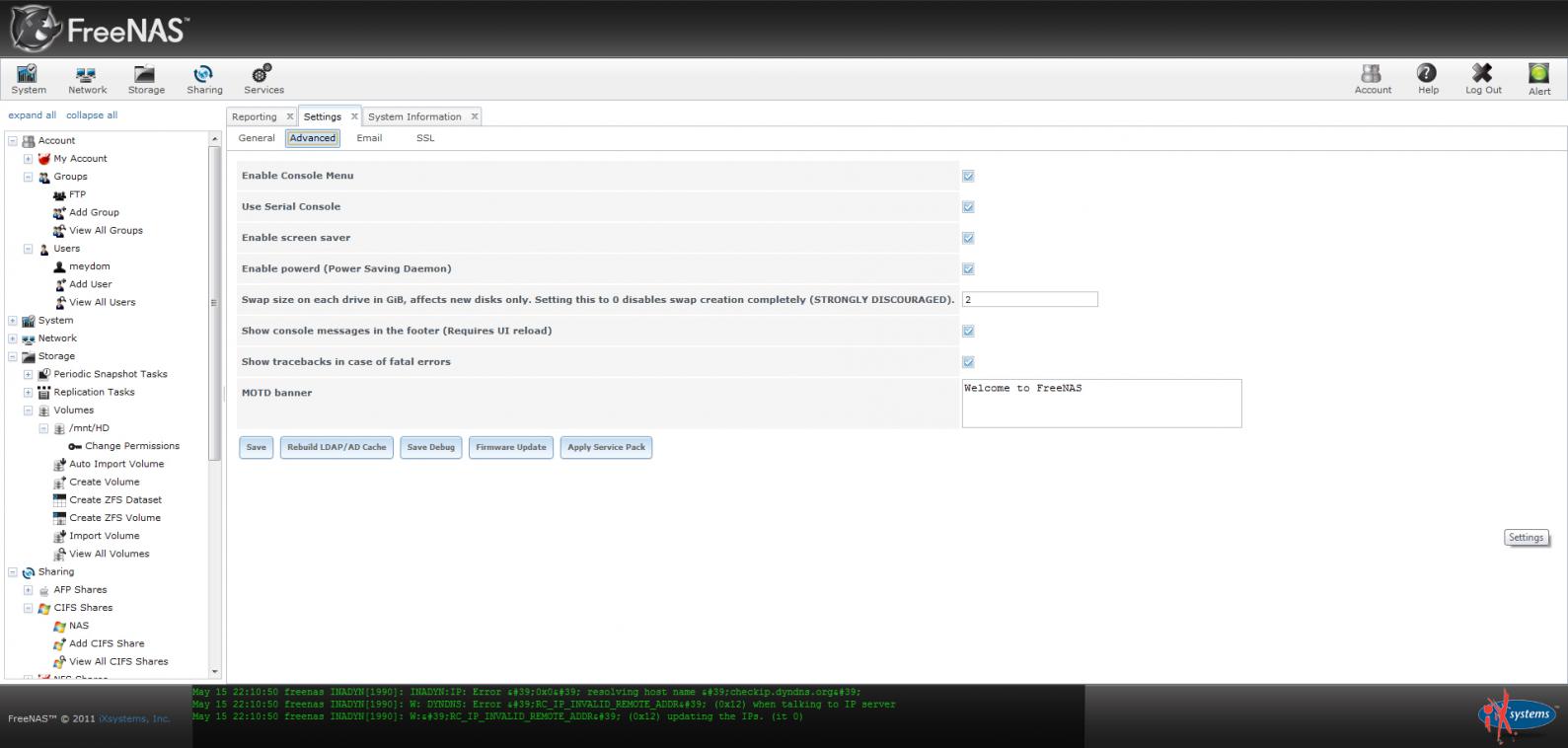
Task: Close the Settings tab
Action: [x=354, y=116]
